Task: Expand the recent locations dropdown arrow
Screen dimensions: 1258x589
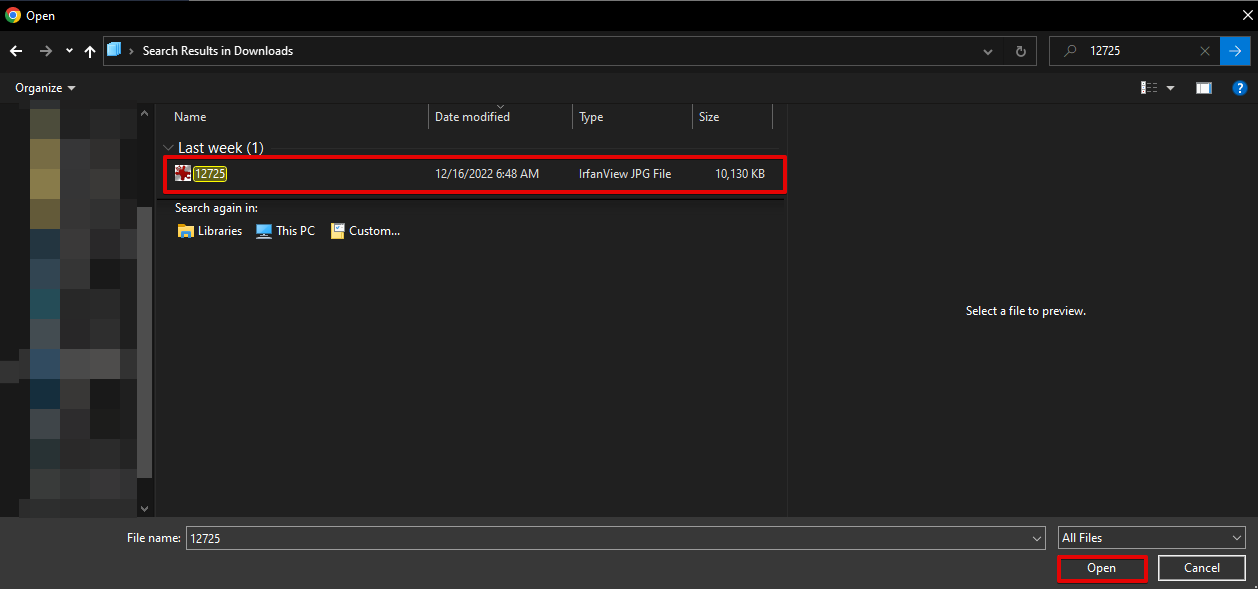Action: (69, 51)
